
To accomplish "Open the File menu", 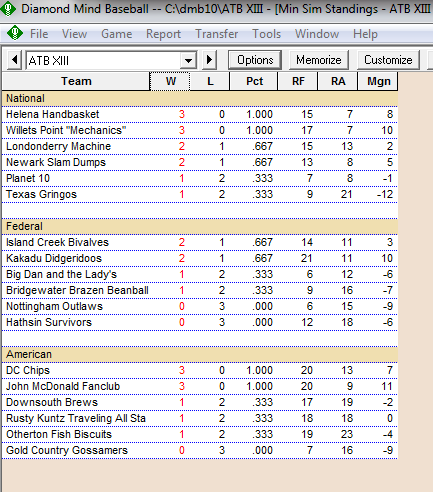I will (39, 34).
